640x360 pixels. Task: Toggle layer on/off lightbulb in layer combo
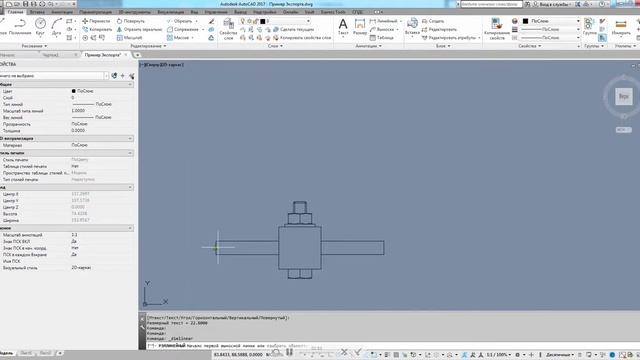(242, 21)
